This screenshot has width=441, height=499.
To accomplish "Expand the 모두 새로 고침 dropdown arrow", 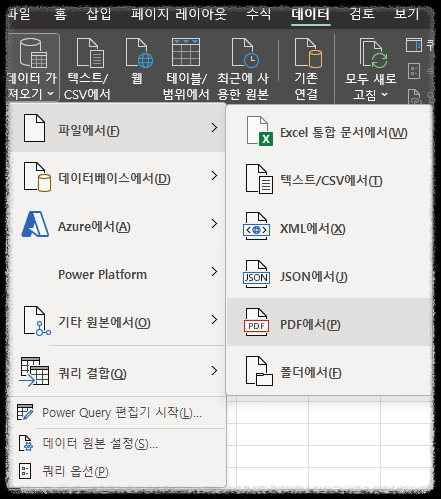I will (385, 95).
